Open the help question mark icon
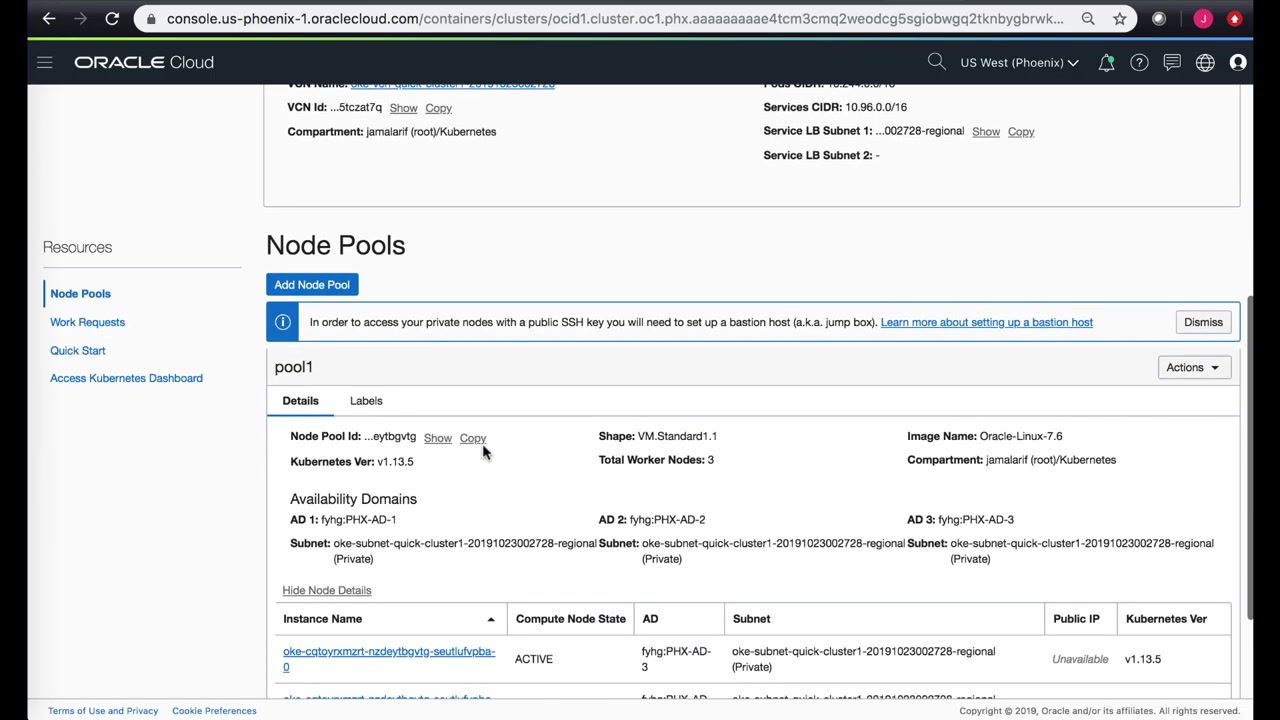1280x720 pixels. pos(1139,62)
